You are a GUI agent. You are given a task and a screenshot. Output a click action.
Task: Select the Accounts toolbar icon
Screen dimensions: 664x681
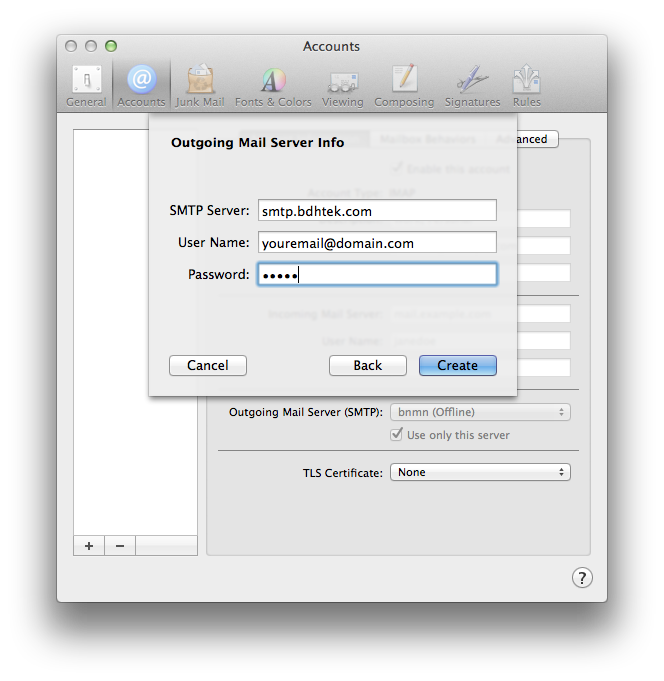point(142,86)
